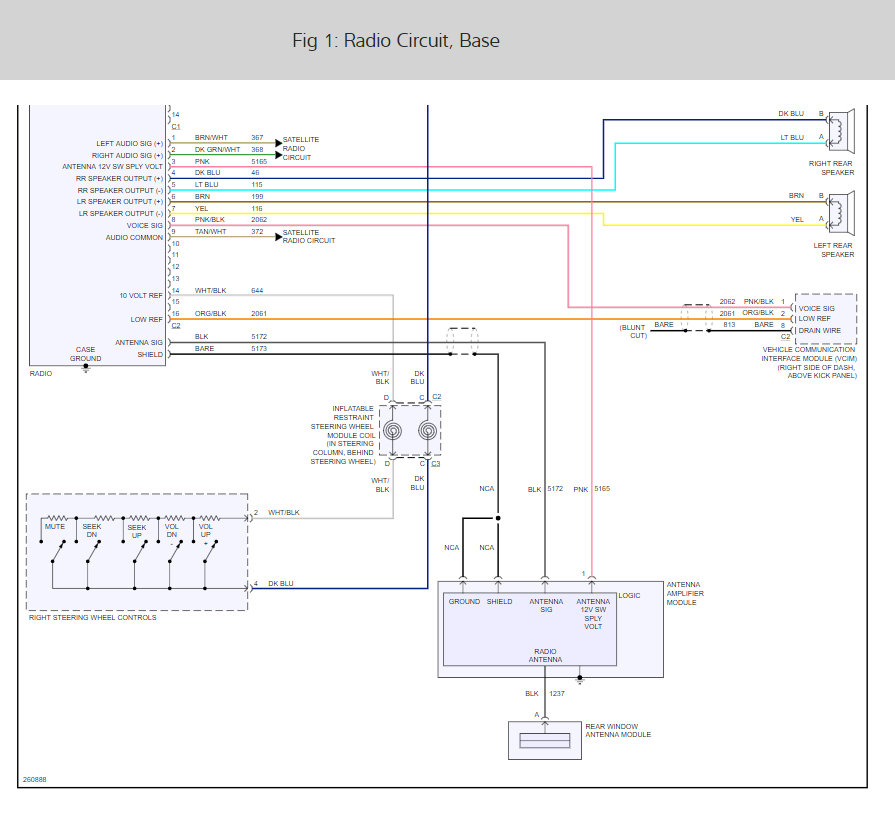Screen dimensions: 895x815
Task: Click circuit number '5173' on BARE wire
Action: pos(259,348)
